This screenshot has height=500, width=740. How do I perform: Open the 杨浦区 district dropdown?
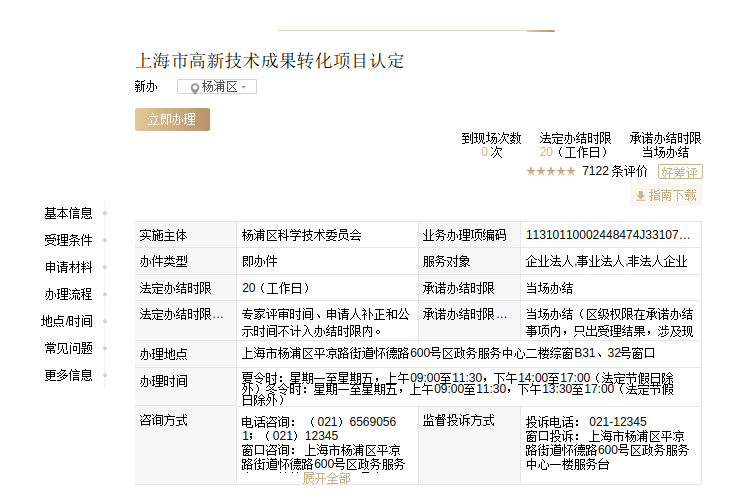(x=217, y=87)
